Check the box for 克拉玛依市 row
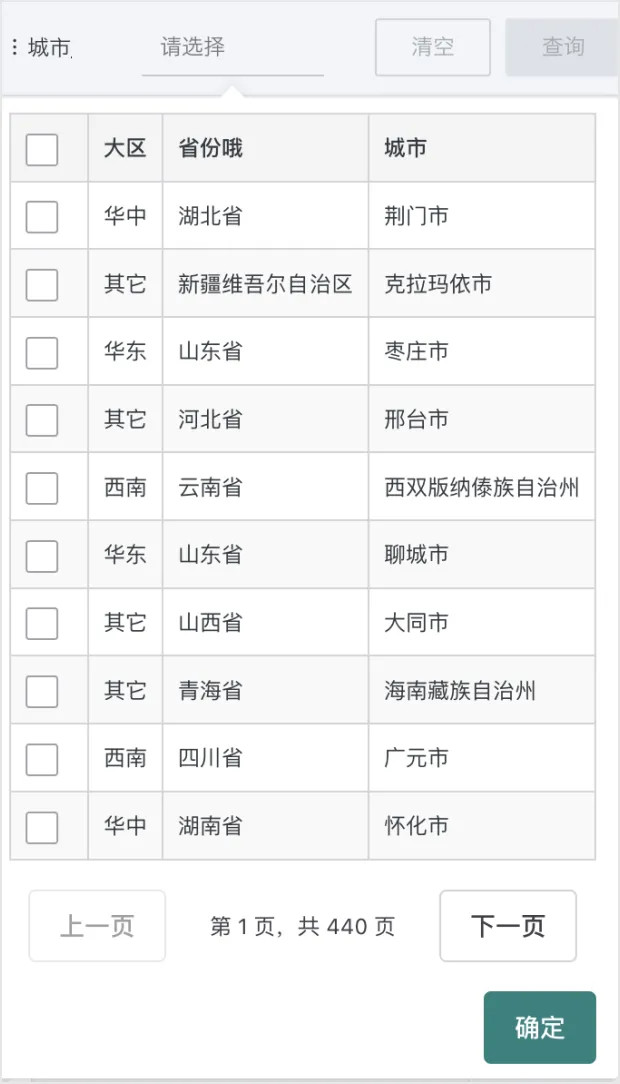Image resolution: width=620 pixels, height=1084 pixels. (42, 284)
